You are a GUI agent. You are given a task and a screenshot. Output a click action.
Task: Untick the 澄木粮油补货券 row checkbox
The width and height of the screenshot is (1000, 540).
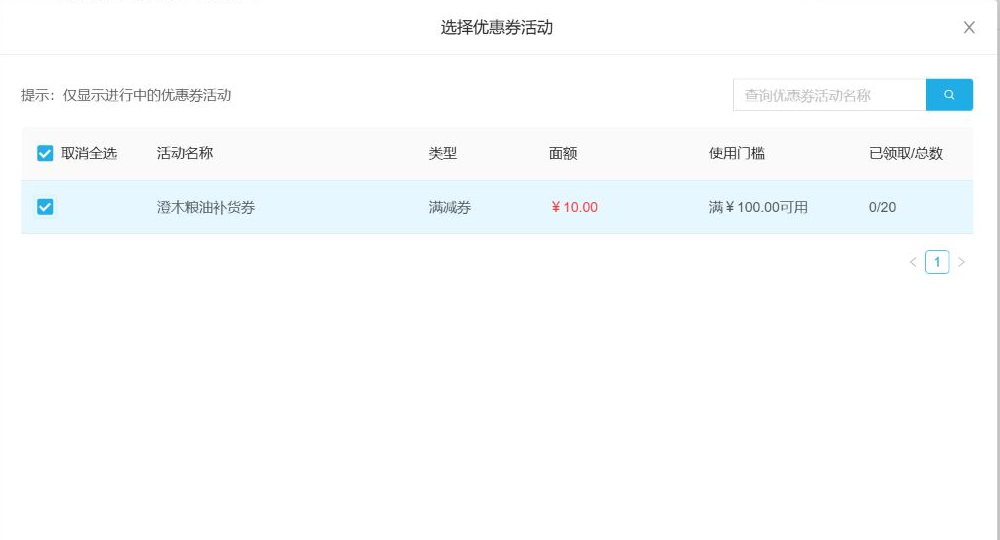point(45,207)
